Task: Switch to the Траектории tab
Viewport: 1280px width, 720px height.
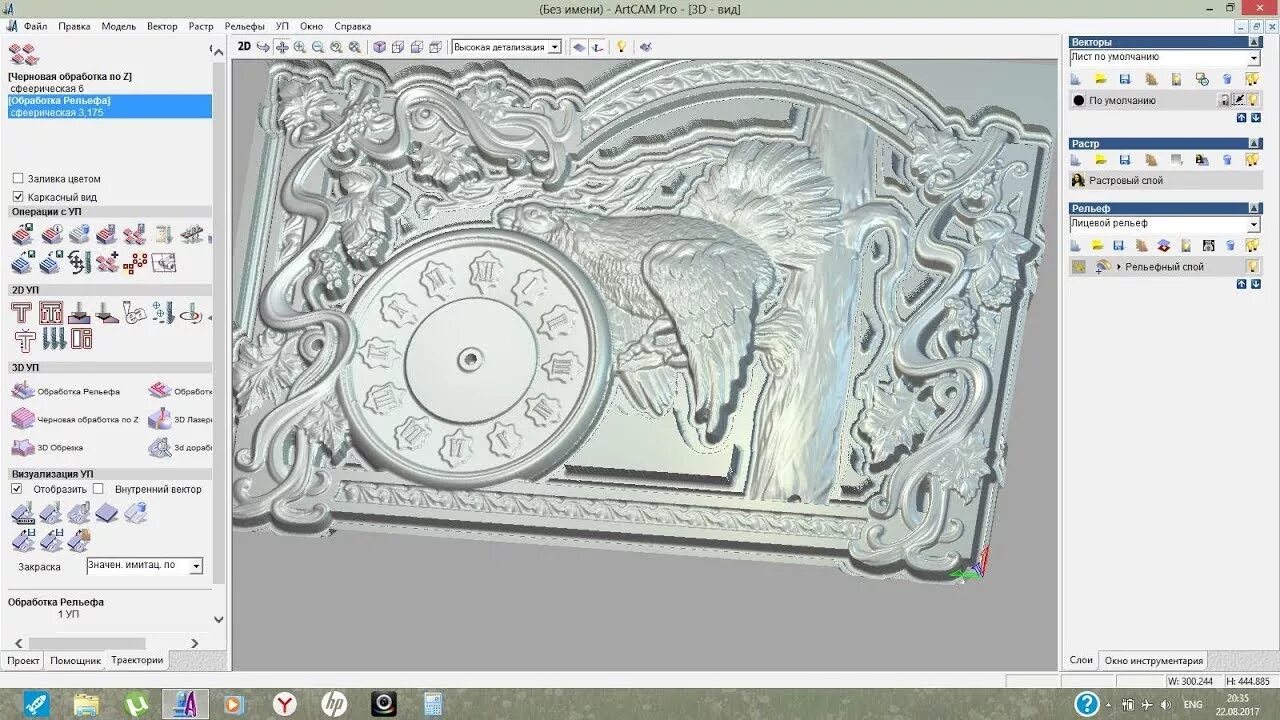Action: [137, 660]
